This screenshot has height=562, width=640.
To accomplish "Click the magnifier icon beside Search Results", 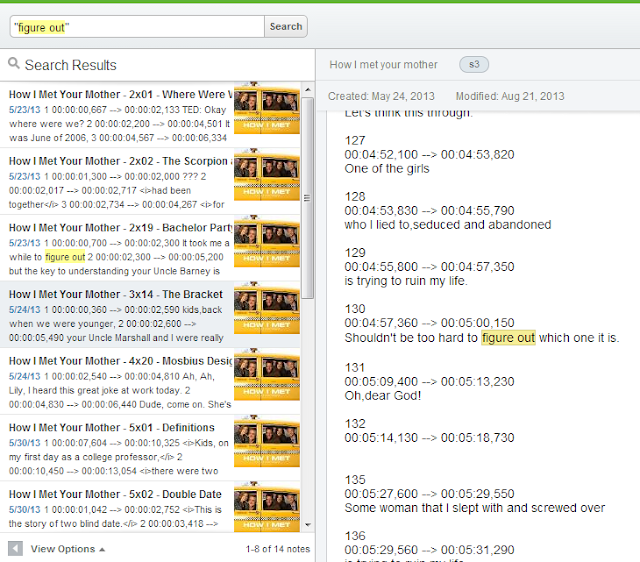I will pyautogui.click(x=14, y=63).
